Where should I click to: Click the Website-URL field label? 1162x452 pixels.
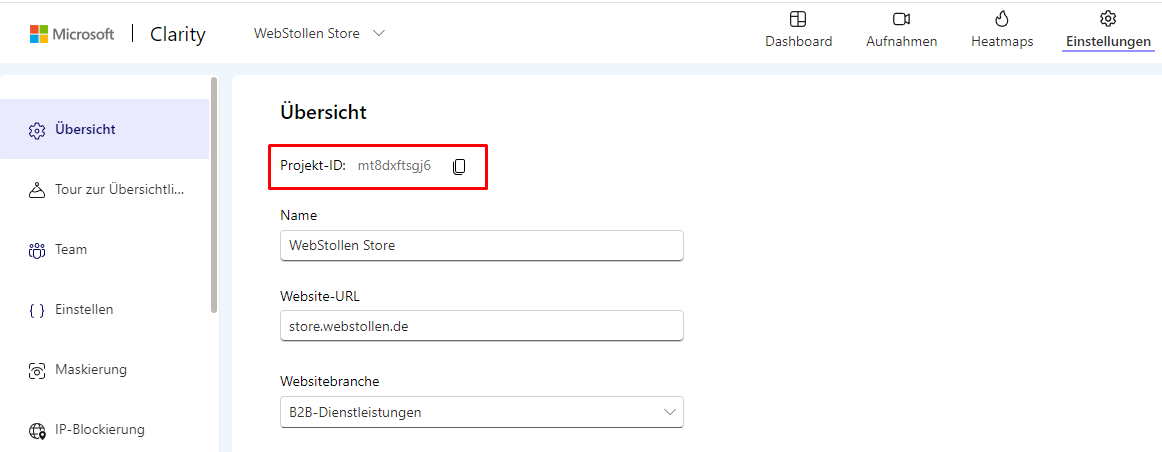pyautogui.click(x=320, y=296)
